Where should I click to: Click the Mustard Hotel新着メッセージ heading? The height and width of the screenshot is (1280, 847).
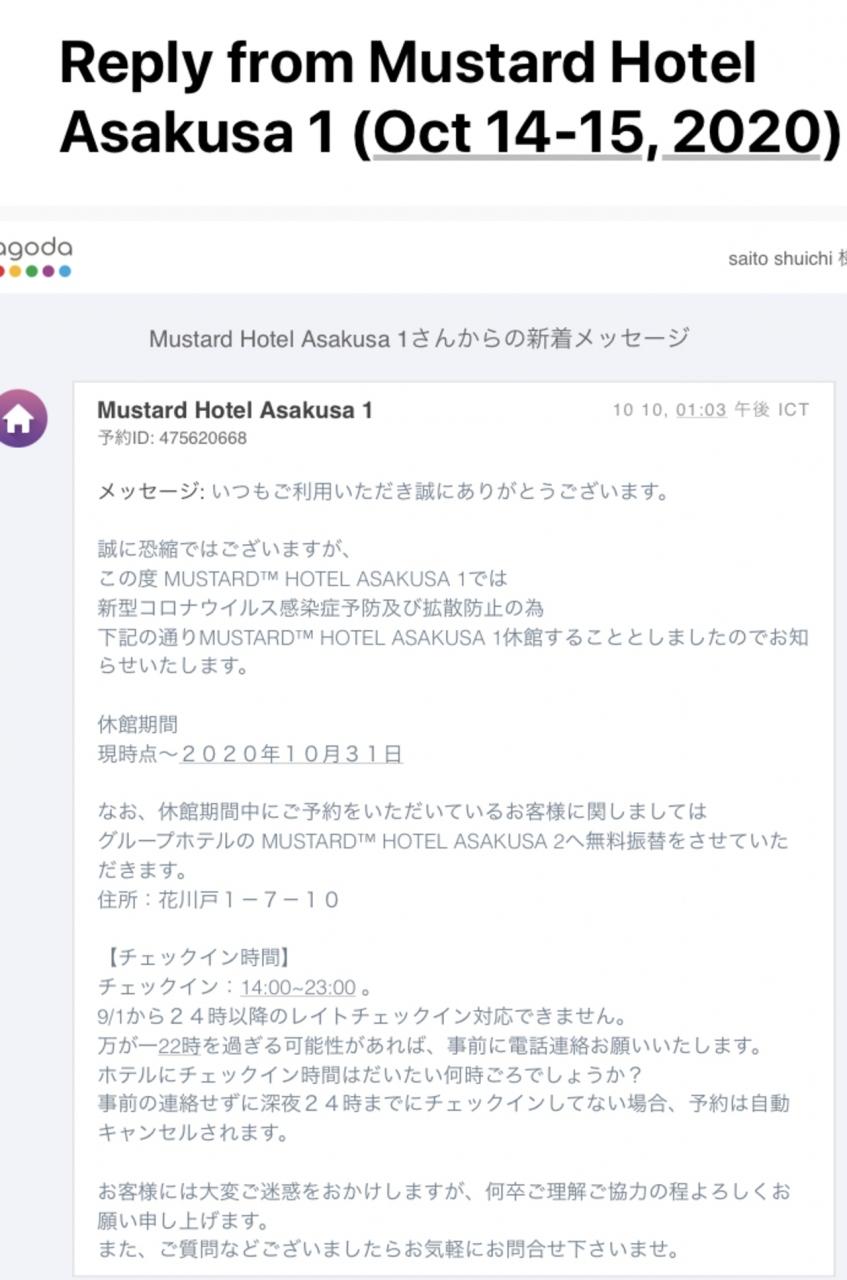419,338
